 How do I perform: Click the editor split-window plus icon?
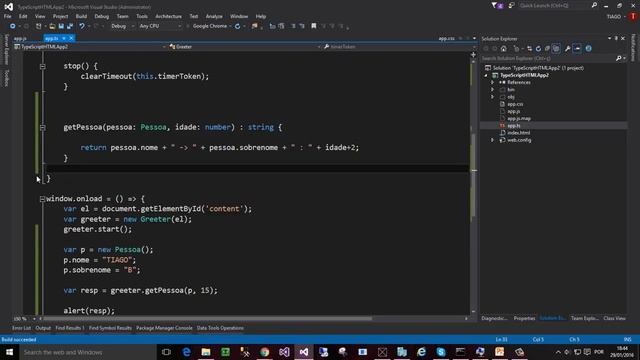click(x=473, y=54)
